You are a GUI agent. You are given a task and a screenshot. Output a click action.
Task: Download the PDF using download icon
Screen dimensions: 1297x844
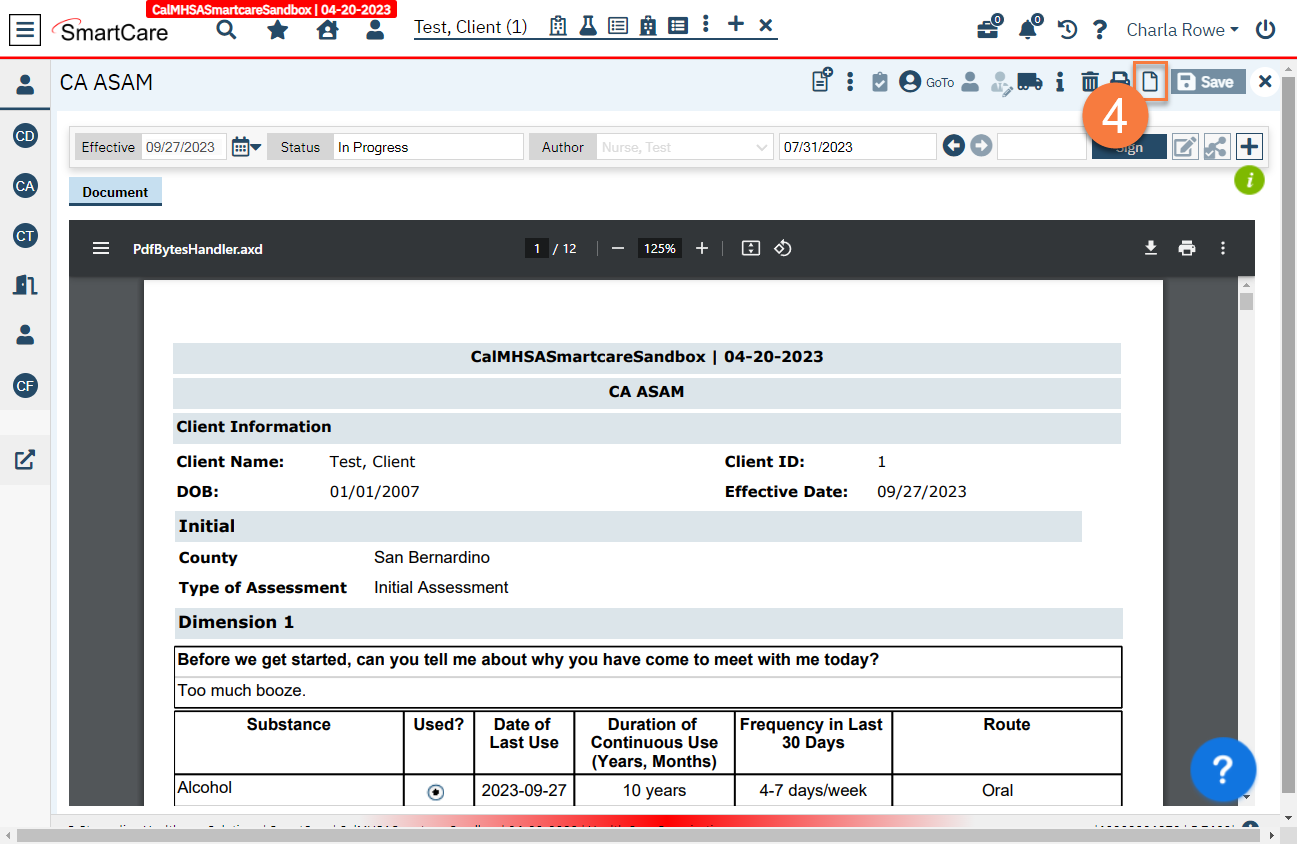pos(1151,248)
